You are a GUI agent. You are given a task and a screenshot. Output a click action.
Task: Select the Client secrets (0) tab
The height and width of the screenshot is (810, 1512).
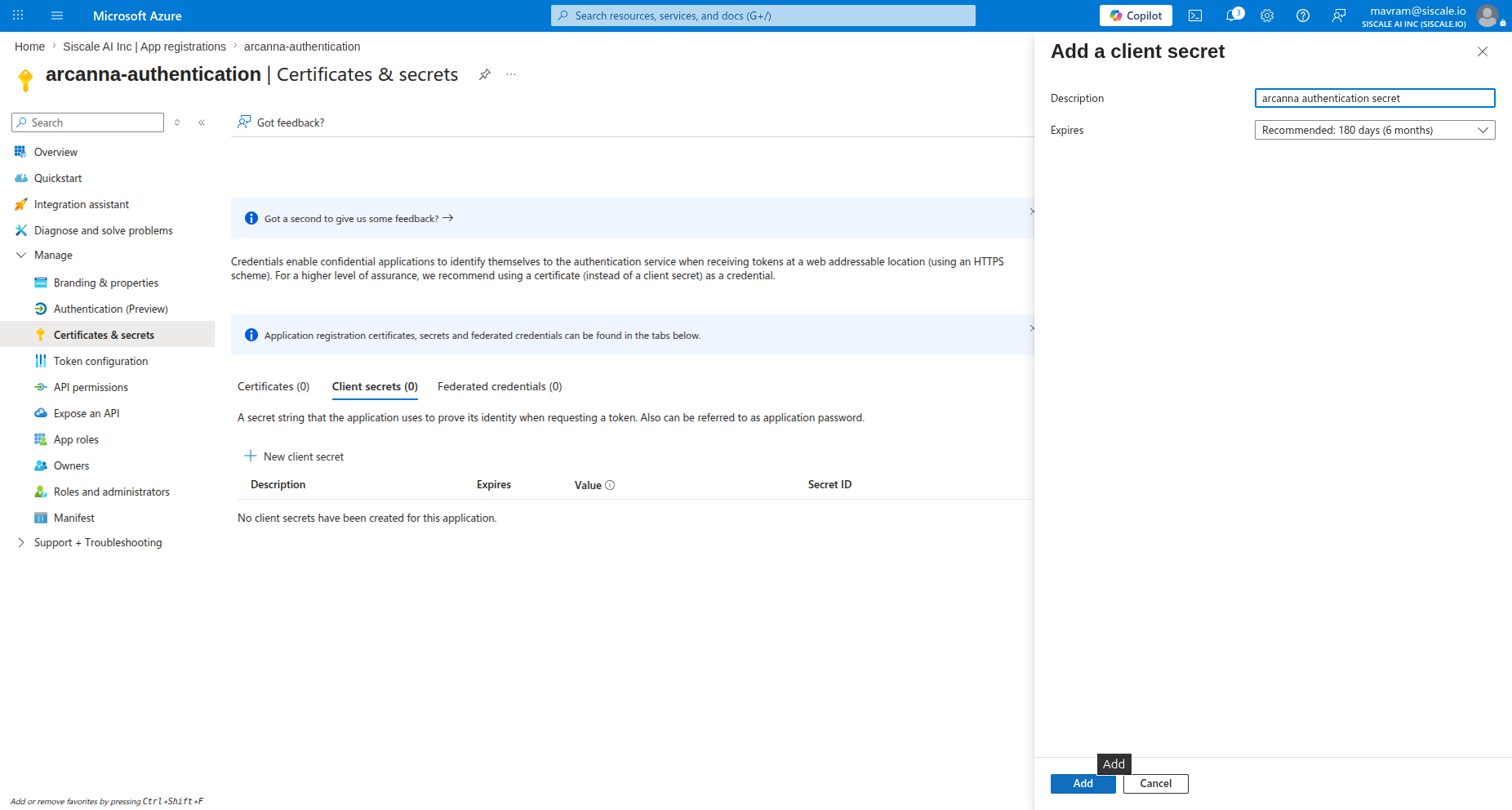click(375, 386)
